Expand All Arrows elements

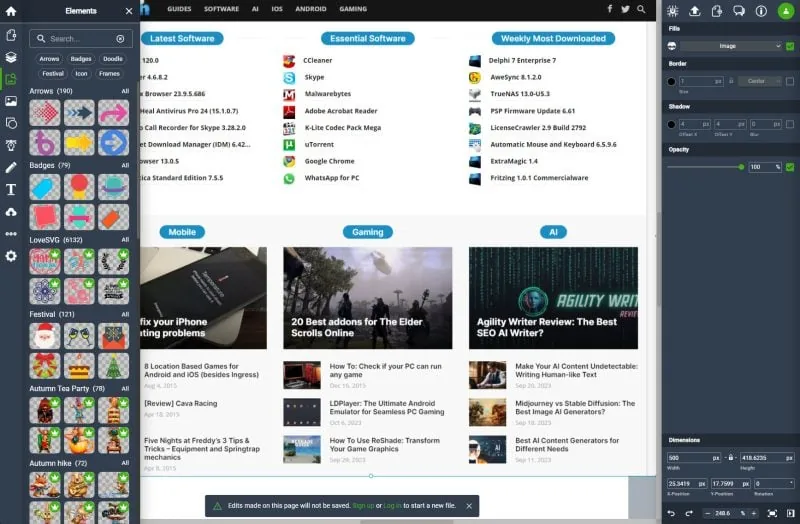point(125,91)
